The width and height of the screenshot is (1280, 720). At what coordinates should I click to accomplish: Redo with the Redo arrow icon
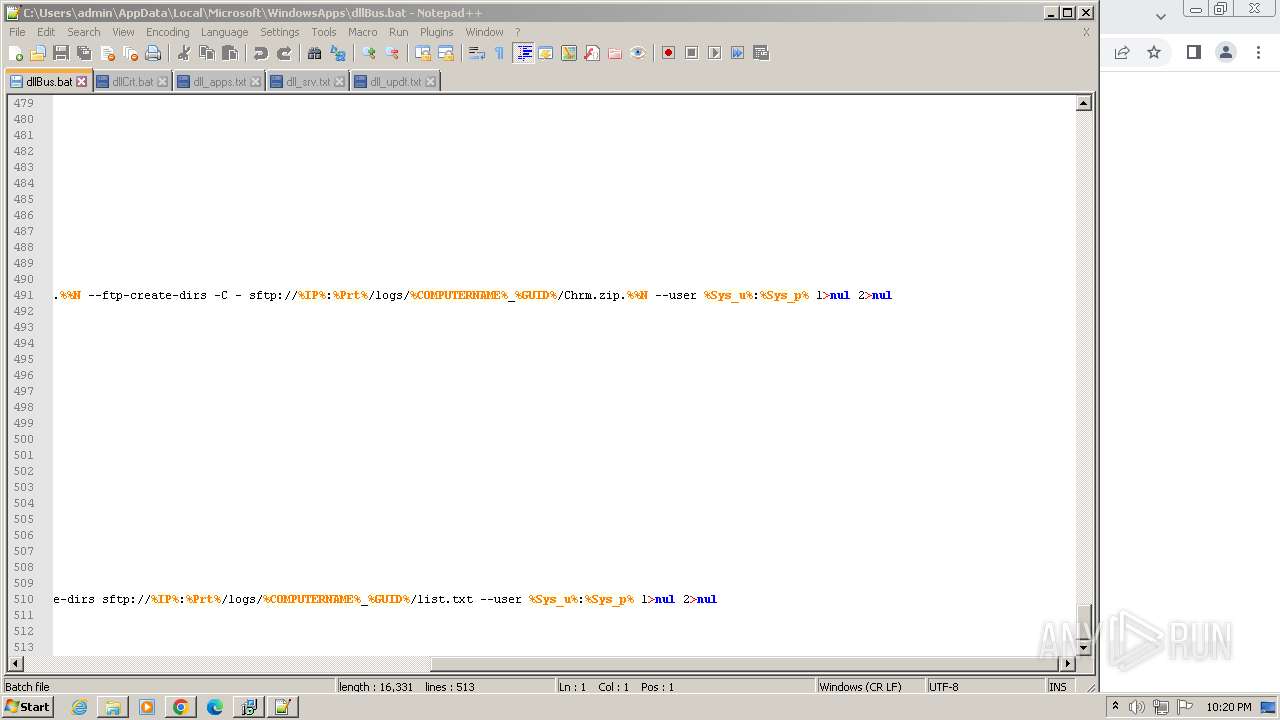[284, 53]
